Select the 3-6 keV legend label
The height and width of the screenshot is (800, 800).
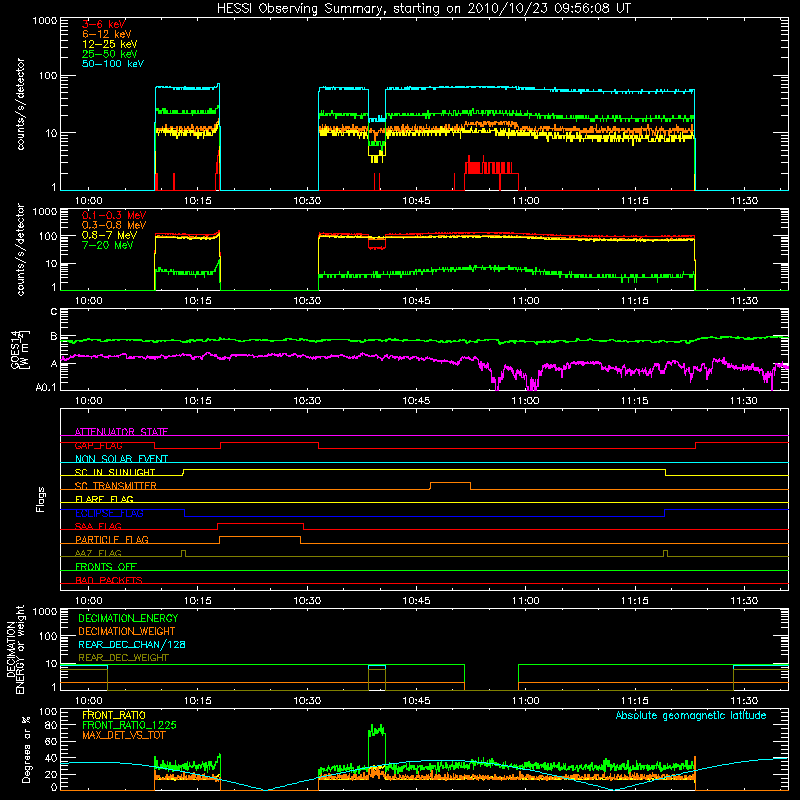point(104,24)
